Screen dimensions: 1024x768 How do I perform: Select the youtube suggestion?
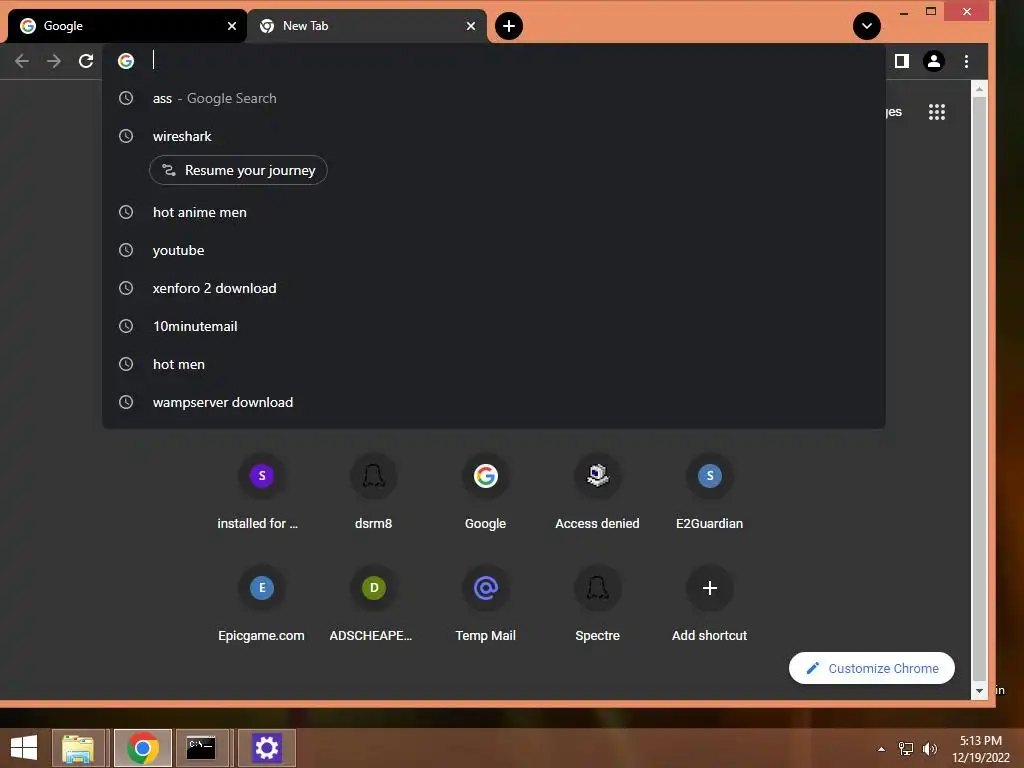(494, 250)
